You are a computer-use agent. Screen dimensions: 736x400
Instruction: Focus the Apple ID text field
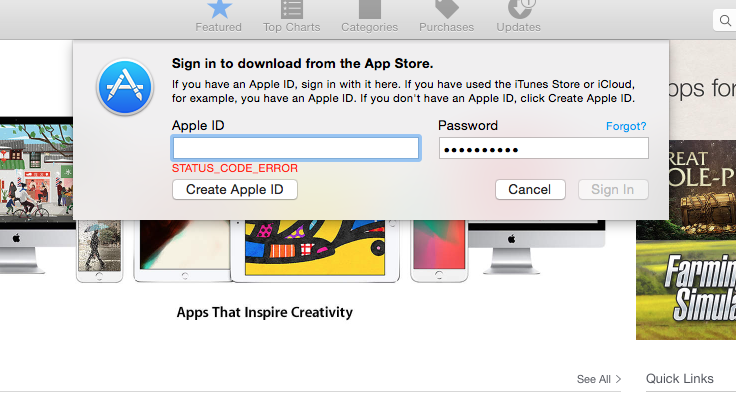pos(296,148)
